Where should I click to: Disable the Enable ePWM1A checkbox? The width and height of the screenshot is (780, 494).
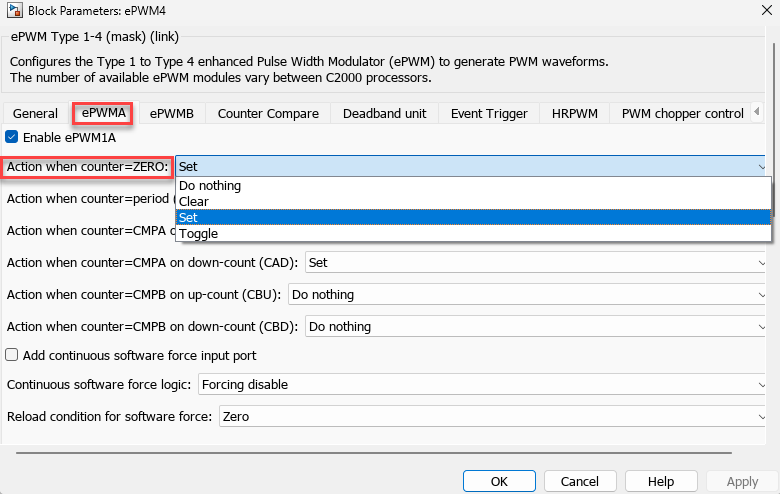12,137
